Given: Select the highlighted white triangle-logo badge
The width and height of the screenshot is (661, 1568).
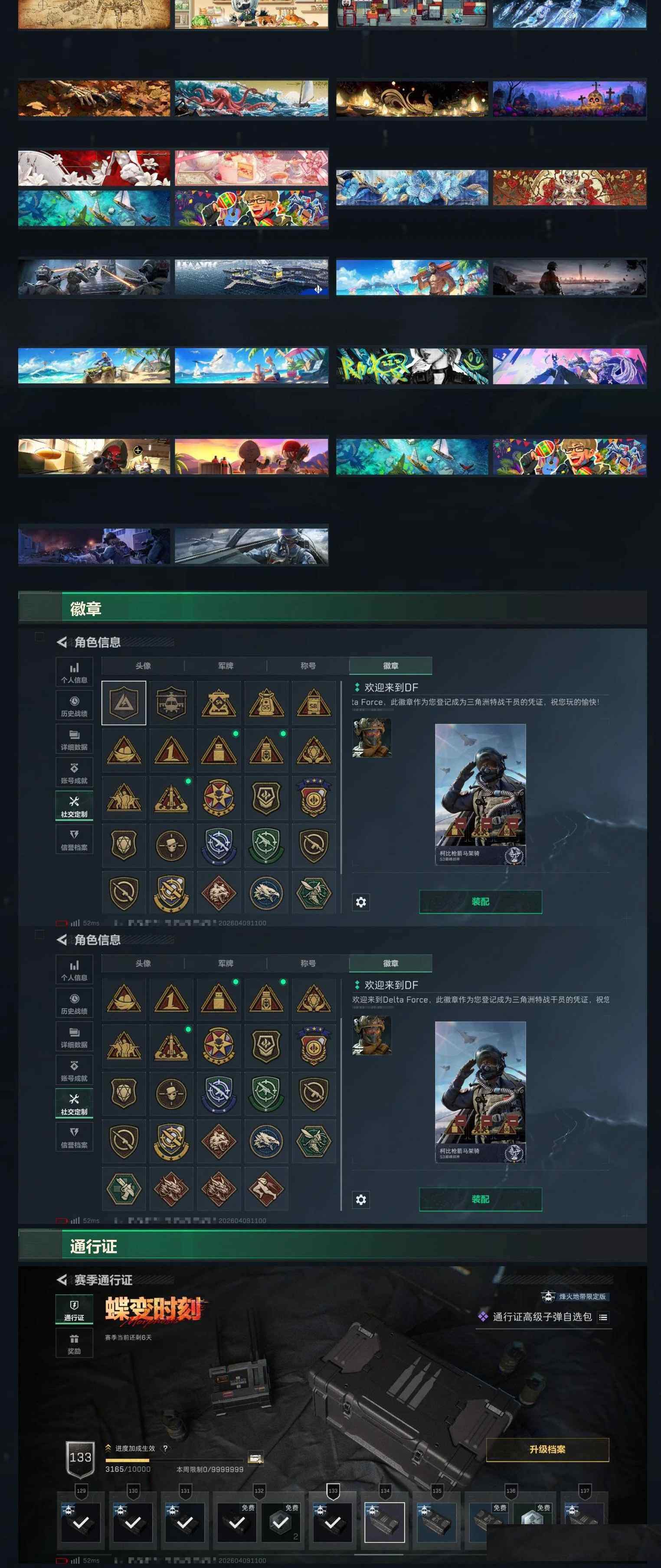Looking at the screenshot, I should 124,703.
